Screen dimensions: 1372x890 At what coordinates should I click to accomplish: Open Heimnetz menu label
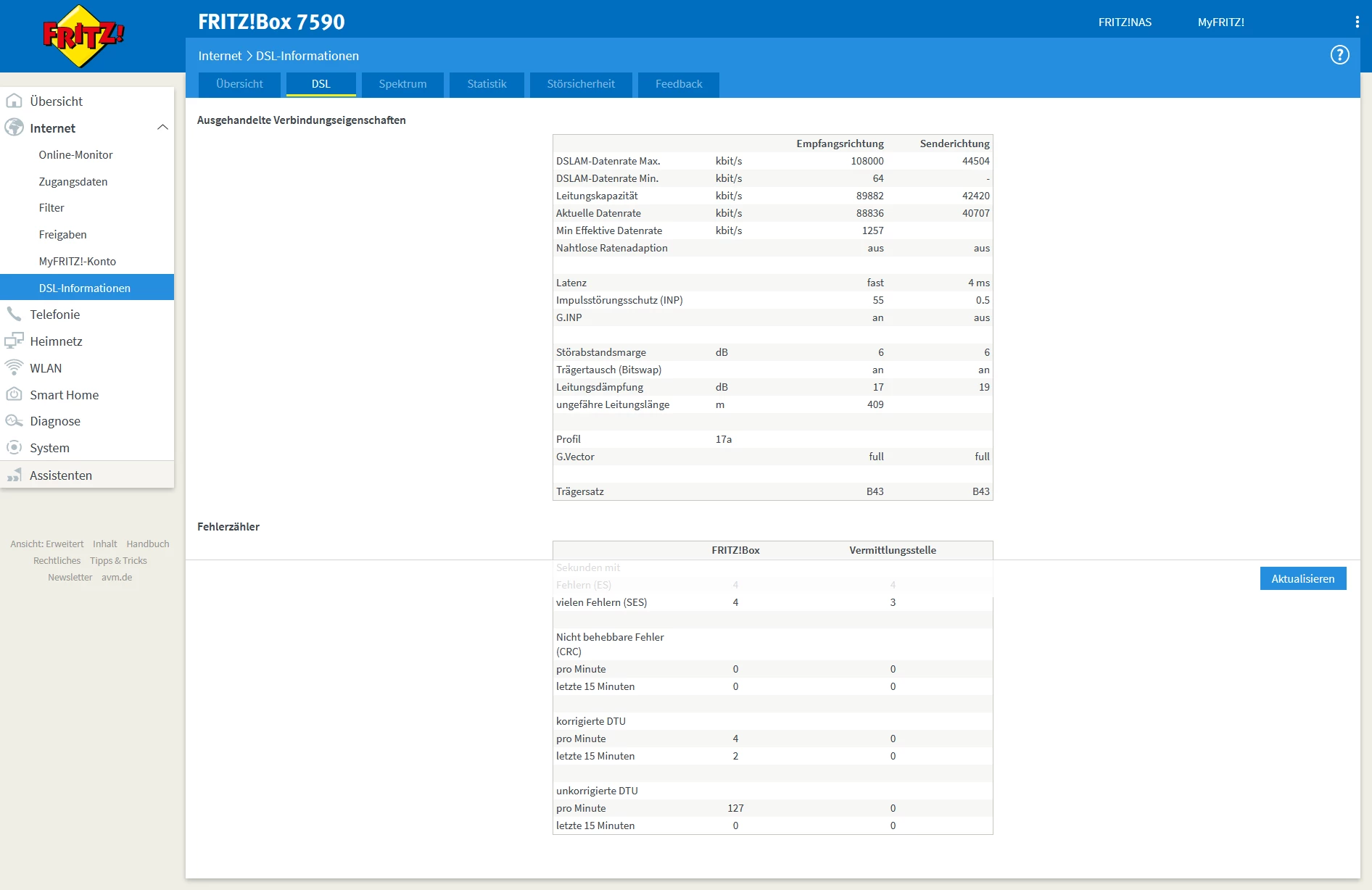pos(56,341)
